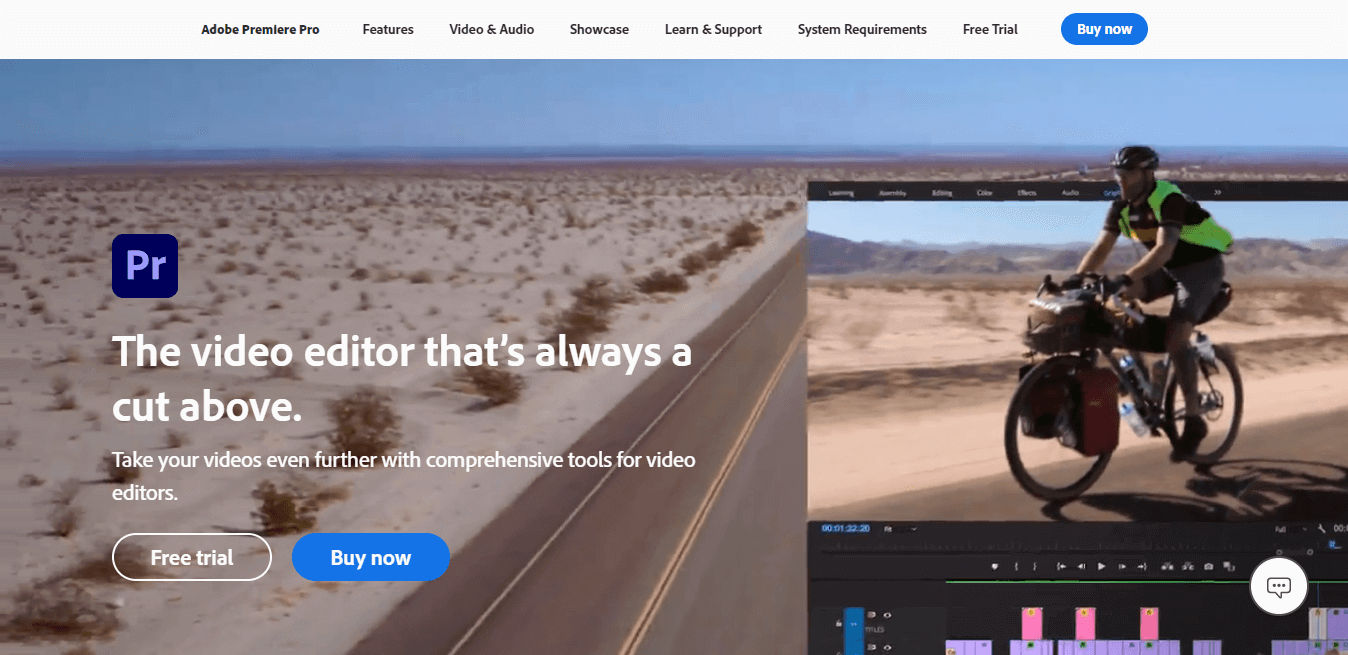Click the Add Marker icon
Screen dimensions: 1348x655
994,567
